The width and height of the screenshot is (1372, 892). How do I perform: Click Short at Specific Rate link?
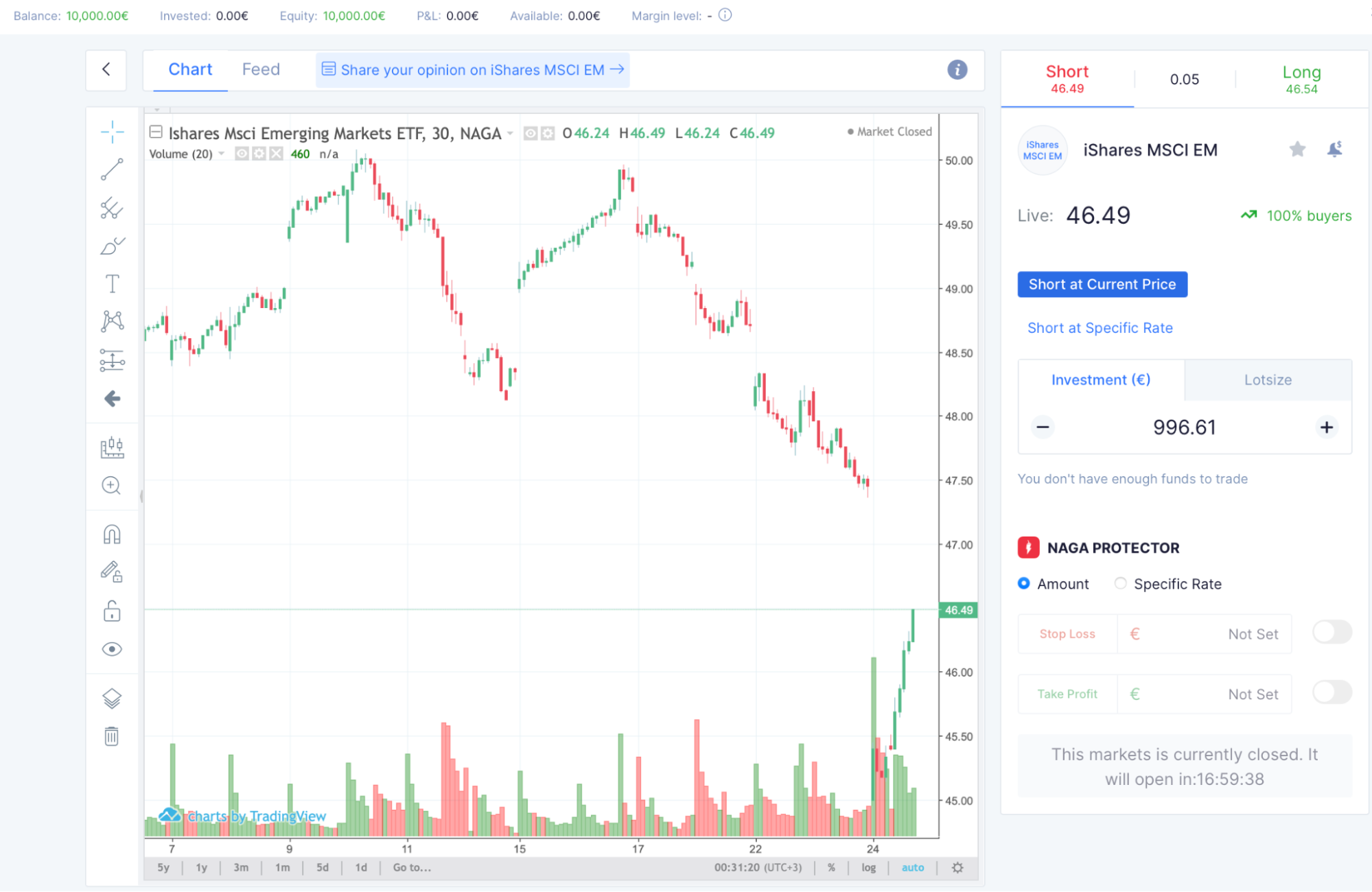(1100, 328)
